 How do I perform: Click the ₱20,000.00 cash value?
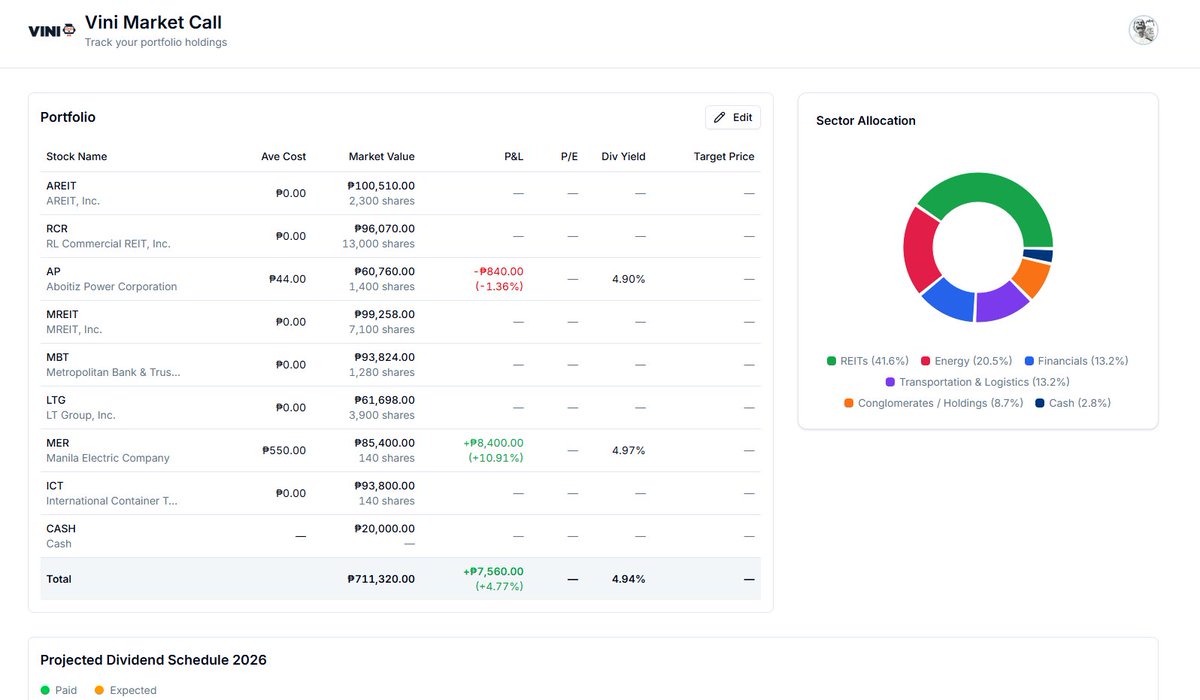pos(384,529)
